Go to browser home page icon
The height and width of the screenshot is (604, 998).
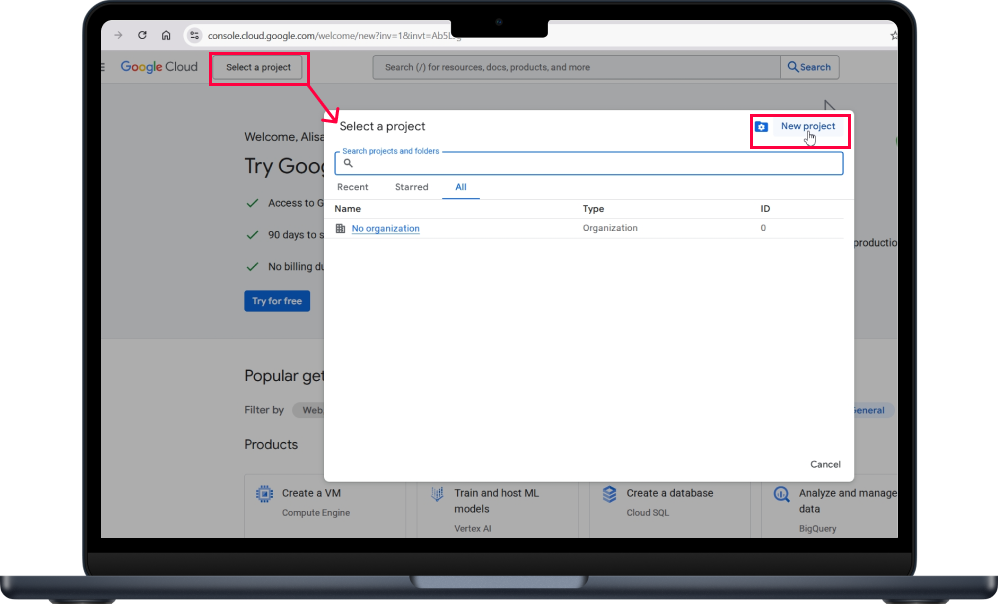point(165,36)
